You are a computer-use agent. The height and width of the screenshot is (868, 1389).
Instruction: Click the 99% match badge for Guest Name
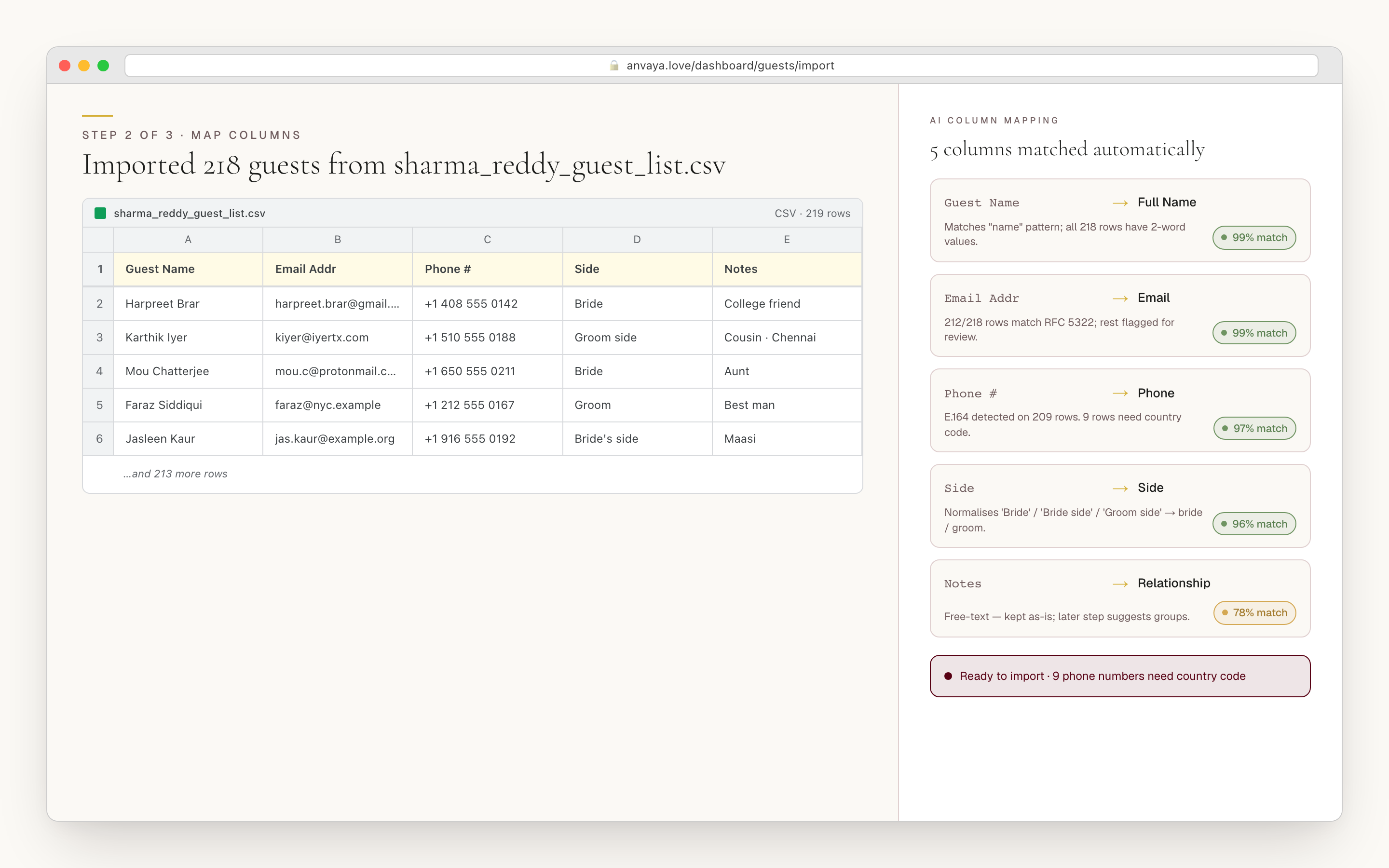pyautogui.click(x=1254, y=238)
